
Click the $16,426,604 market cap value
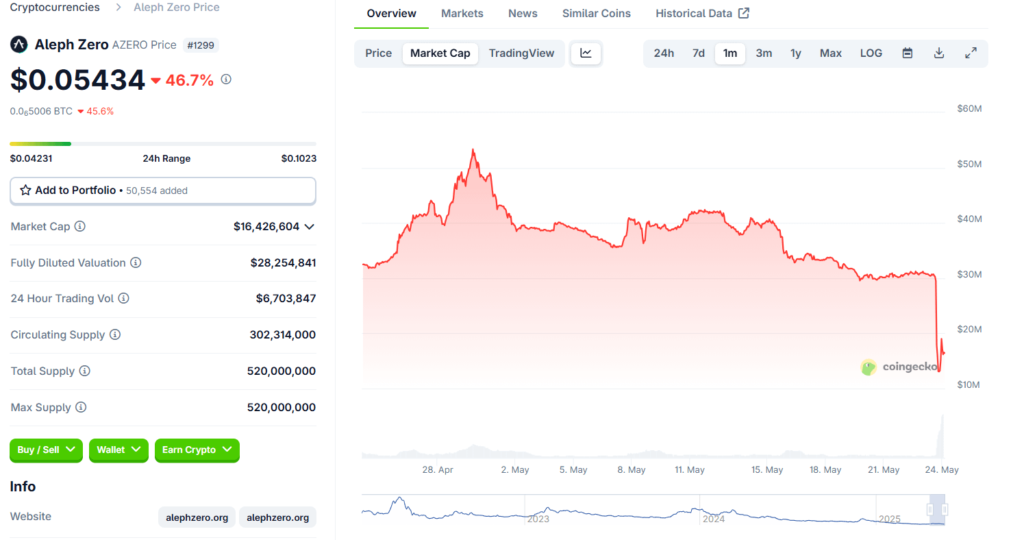tap(266, 227)
